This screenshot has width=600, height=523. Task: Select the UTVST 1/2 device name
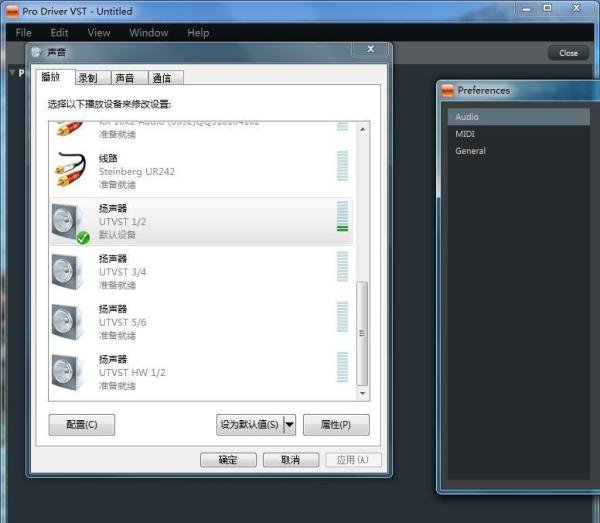pyautogui.click(x=122, y=222)
